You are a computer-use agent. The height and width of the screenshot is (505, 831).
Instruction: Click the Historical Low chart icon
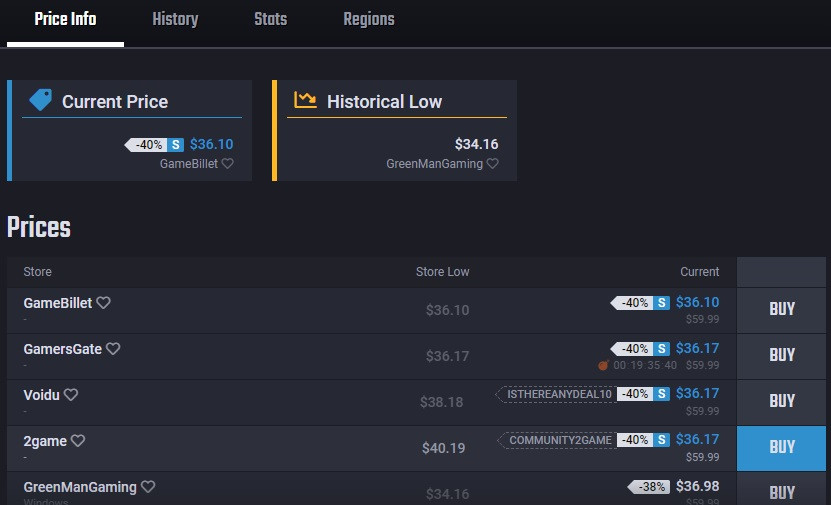[305, 100]
